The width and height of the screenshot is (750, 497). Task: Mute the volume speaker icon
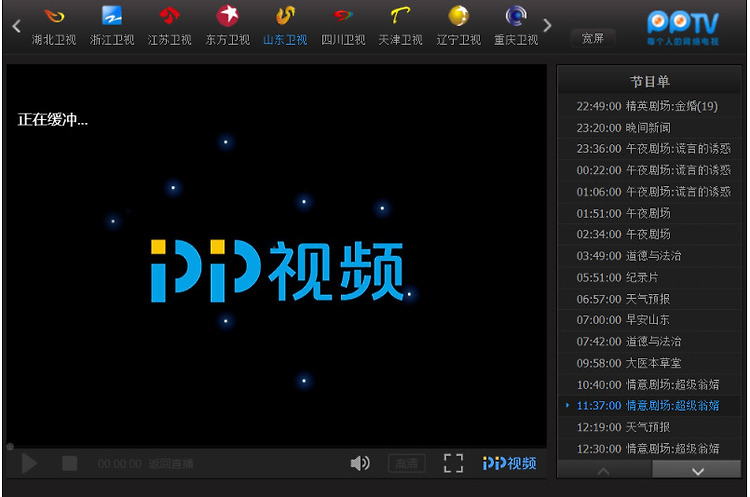point(360,463)
